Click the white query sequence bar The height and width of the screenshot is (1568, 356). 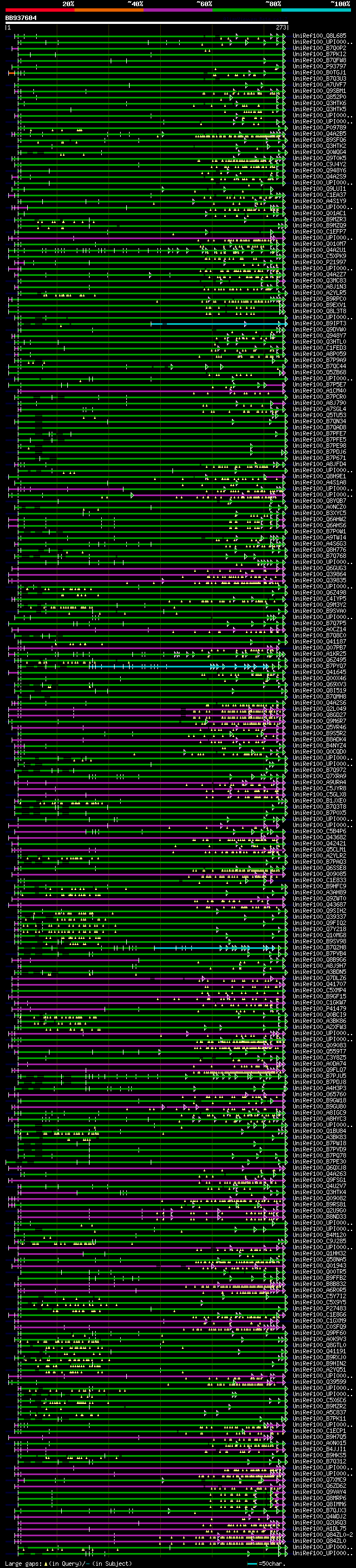pyautogui.click(x=147, y=22)
